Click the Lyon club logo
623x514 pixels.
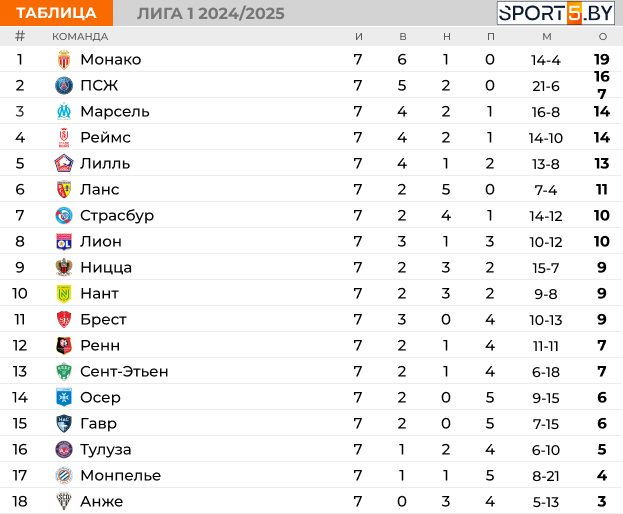(x=64, y=242)
